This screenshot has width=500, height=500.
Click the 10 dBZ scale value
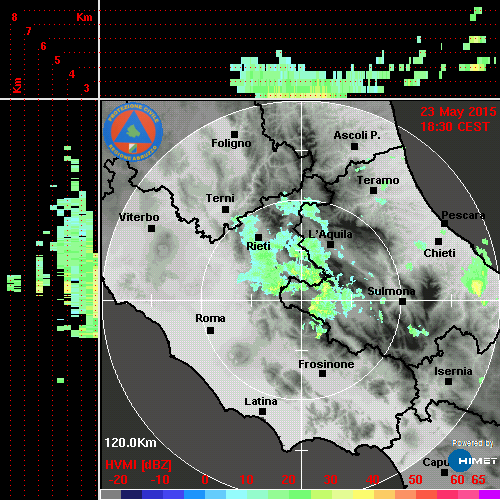247,480
